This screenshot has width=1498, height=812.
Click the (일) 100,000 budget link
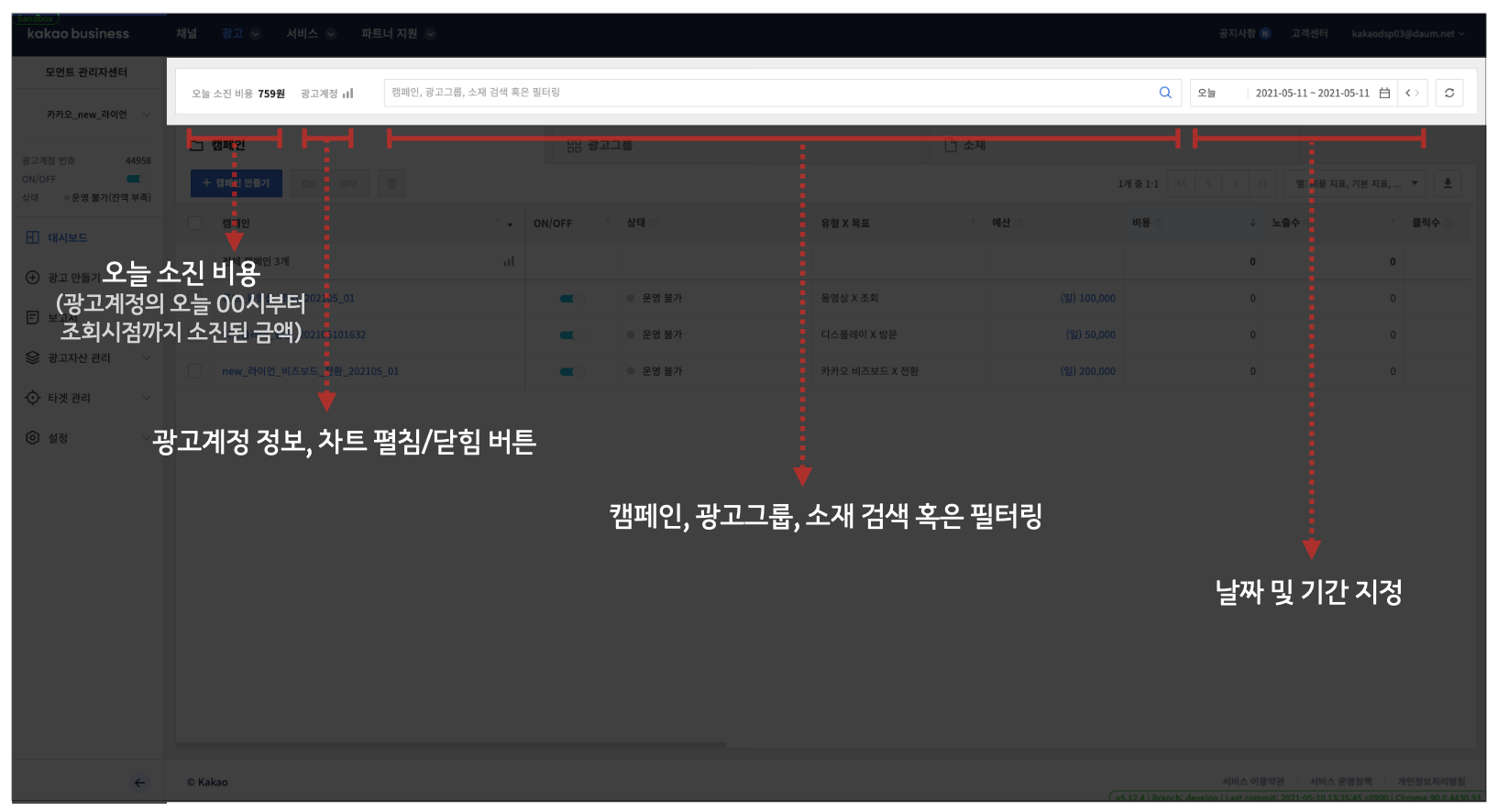coord(1088,298)
